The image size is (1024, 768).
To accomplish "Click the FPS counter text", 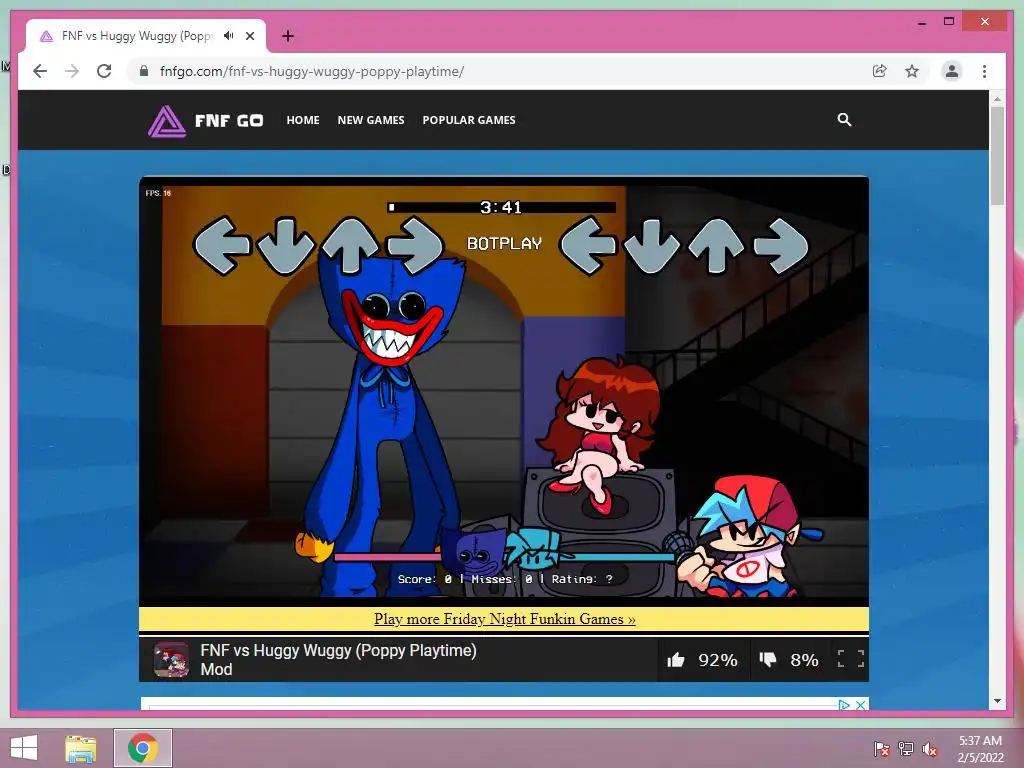I will pos(158,193).
